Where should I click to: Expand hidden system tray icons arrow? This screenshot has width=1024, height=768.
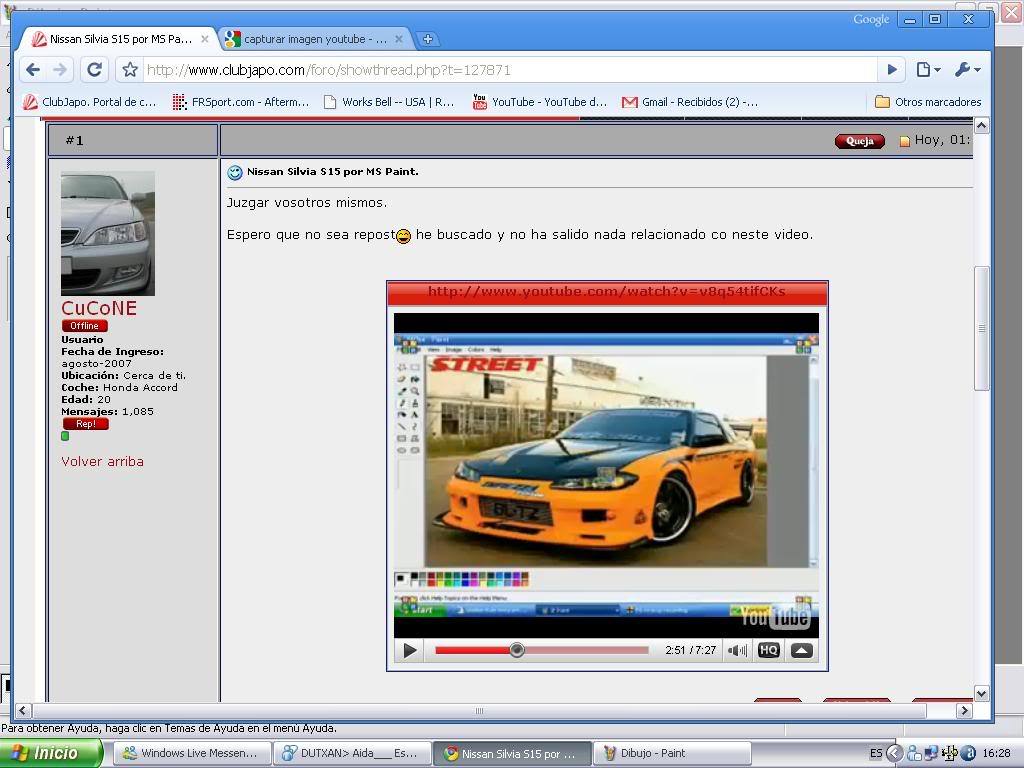(895, 754)
